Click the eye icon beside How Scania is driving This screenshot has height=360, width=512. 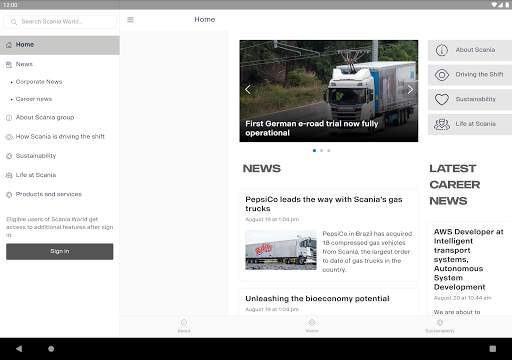click(9, 137)
